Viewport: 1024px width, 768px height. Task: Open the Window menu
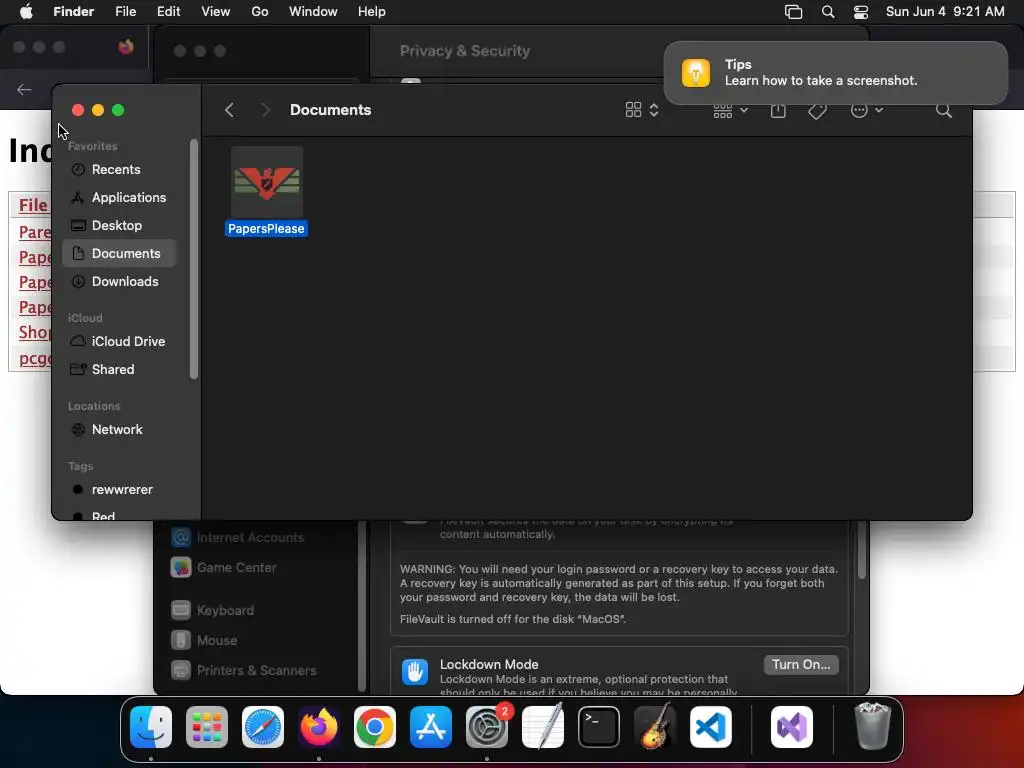click(313, 12)
